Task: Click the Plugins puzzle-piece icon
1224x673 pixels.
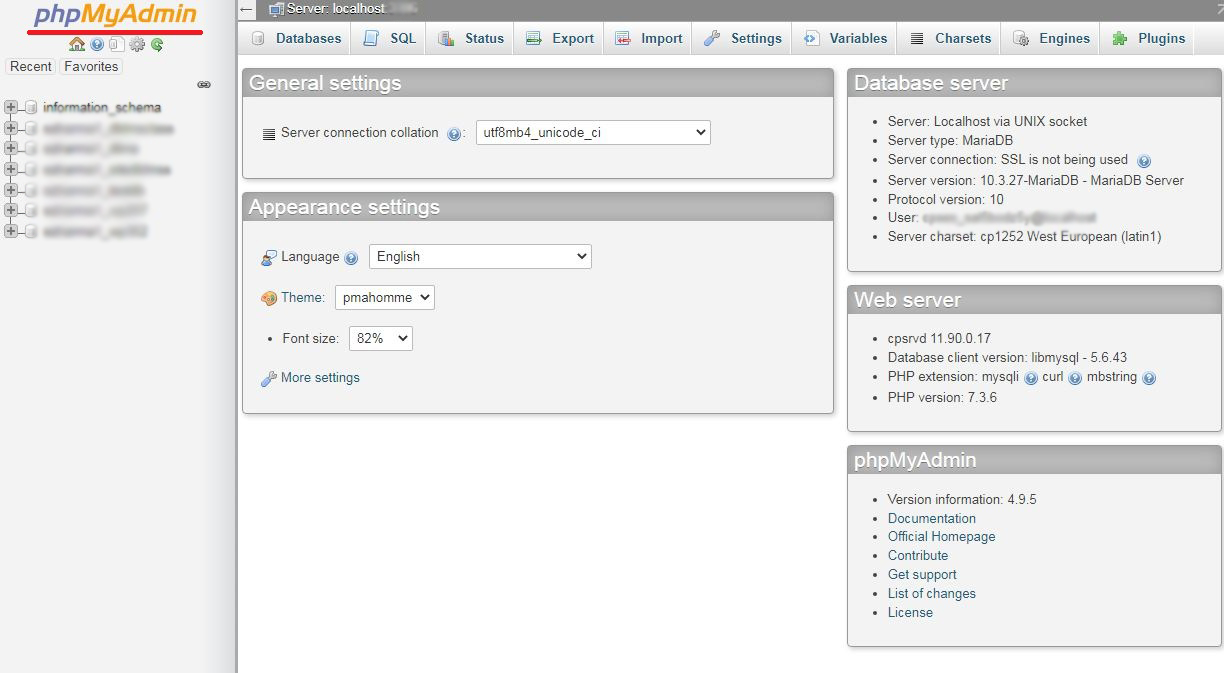Action: pos(1119,38)
